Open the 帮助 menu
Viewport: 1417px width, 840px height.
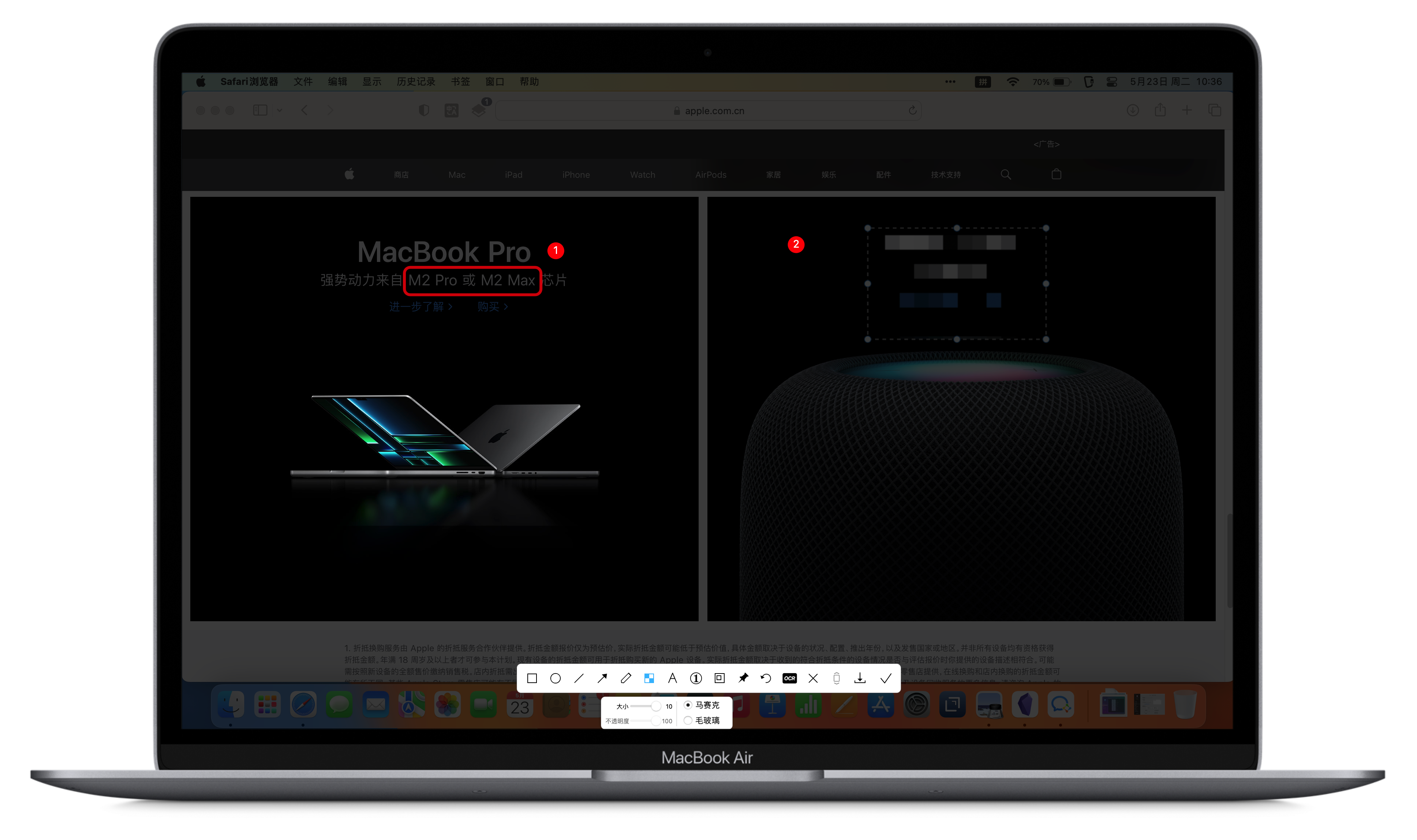[x=529, y=82]
